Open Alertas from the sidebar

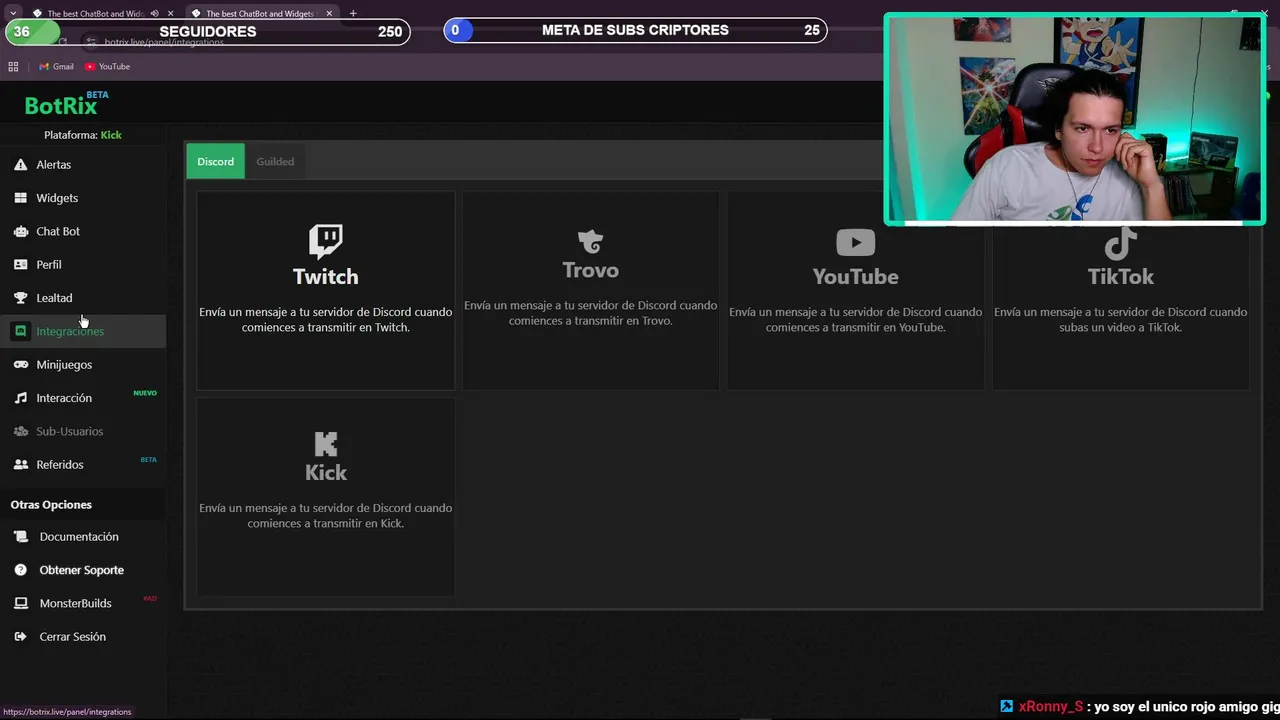coord(83,164)
